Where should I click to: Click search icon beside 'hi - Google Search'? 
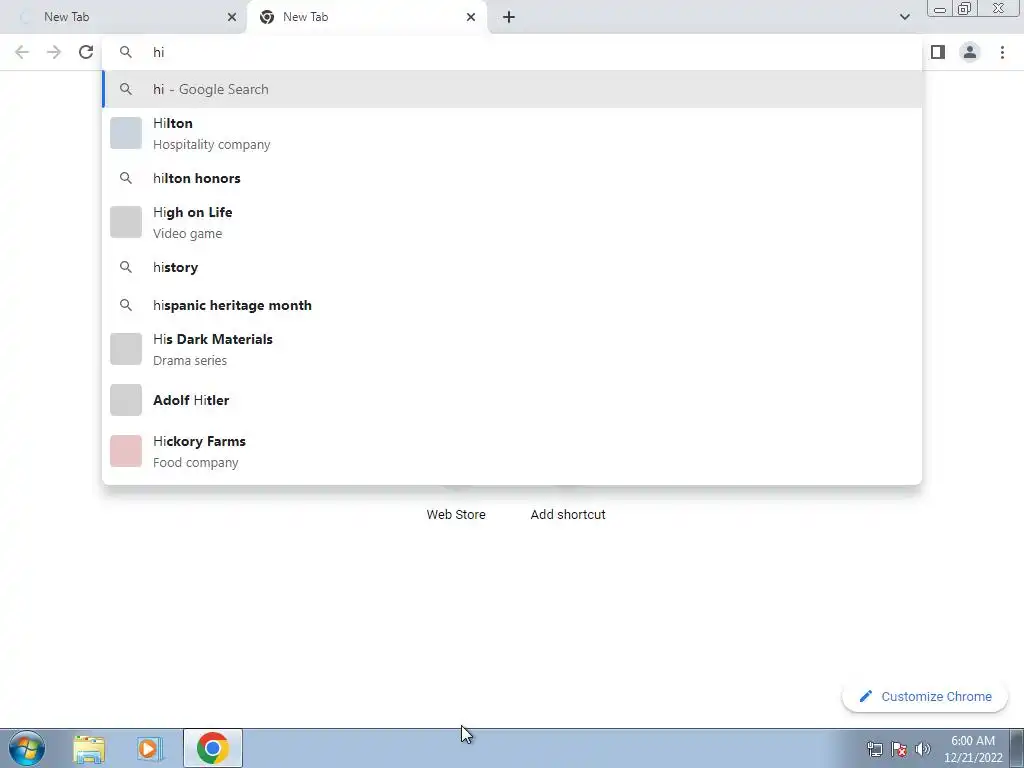coord(126,89)
